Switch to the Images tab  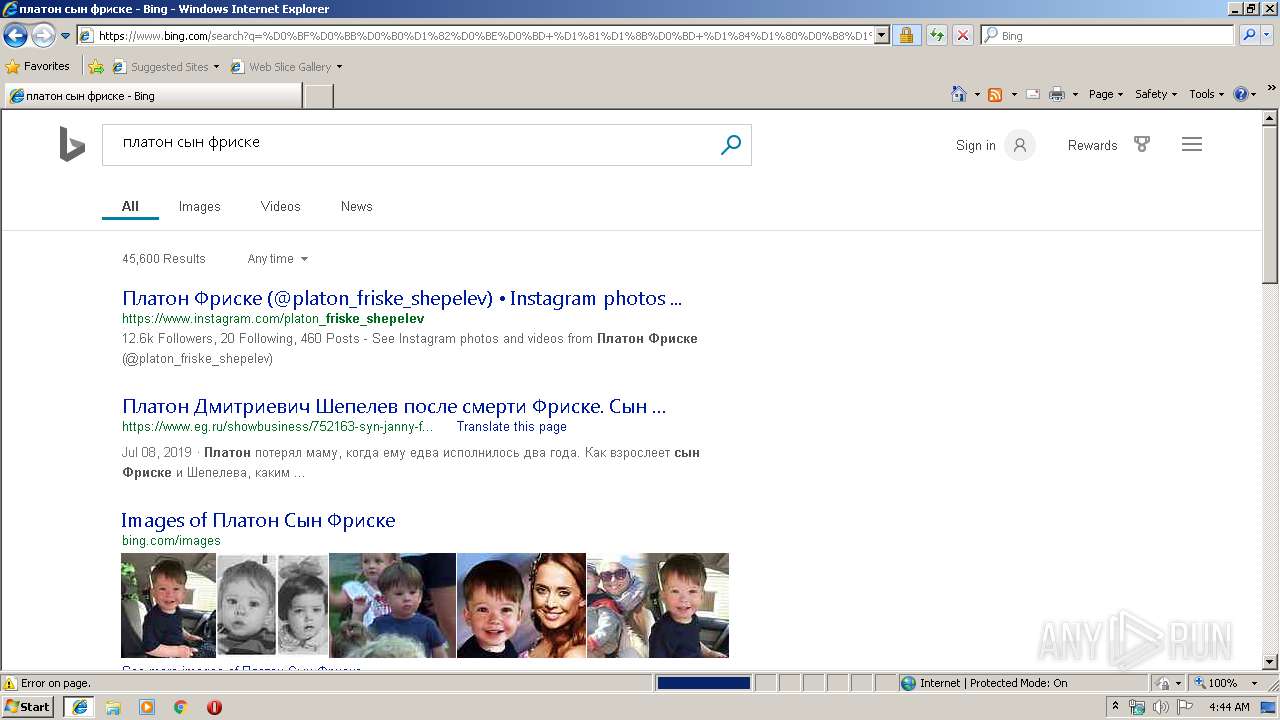[x=199, y=207]
